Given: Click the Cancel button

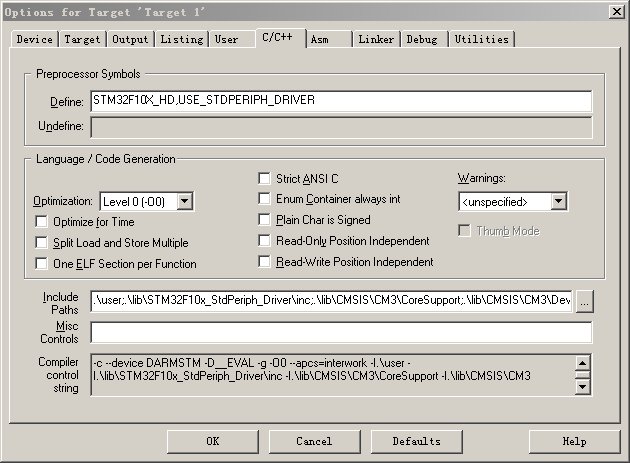Looking at the screenshot, I should point(314,441).
